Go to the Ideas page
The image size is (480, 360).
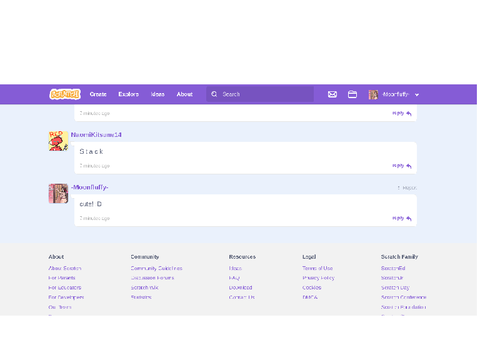pyautogui.click(x=158, y=94)
